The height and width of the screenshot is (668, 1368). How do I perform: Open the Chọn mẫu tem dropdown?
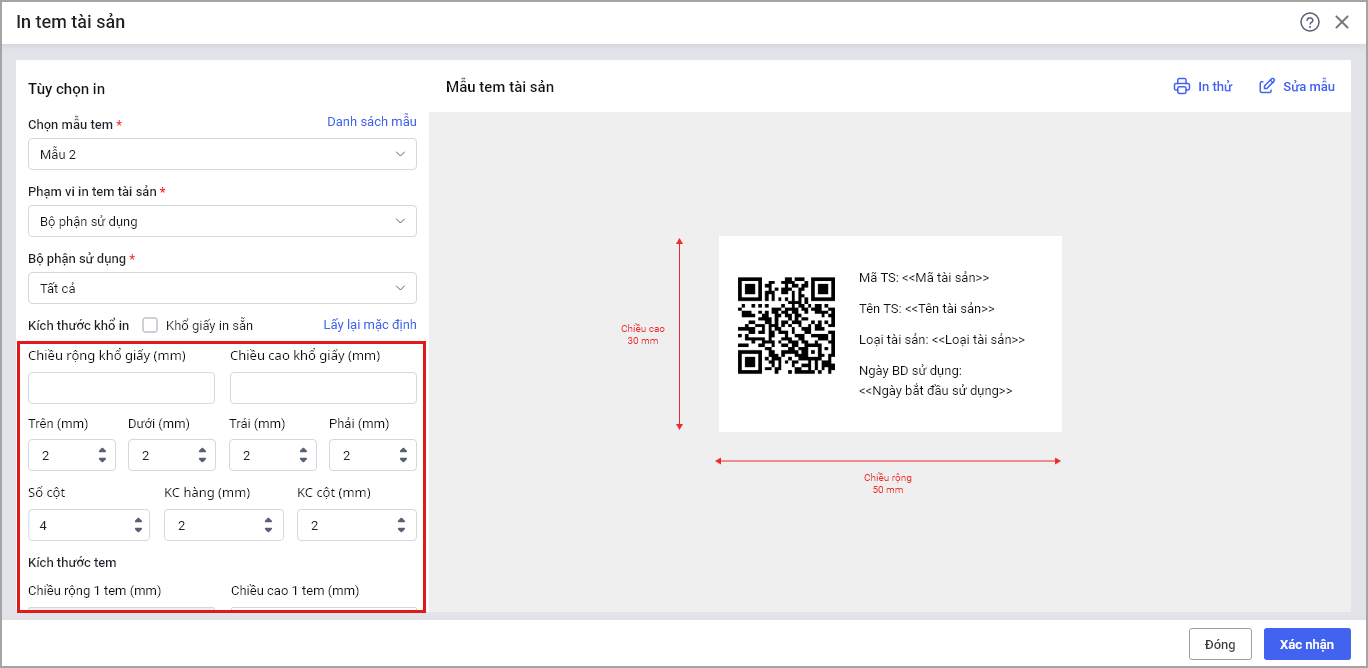pos(222,154)
